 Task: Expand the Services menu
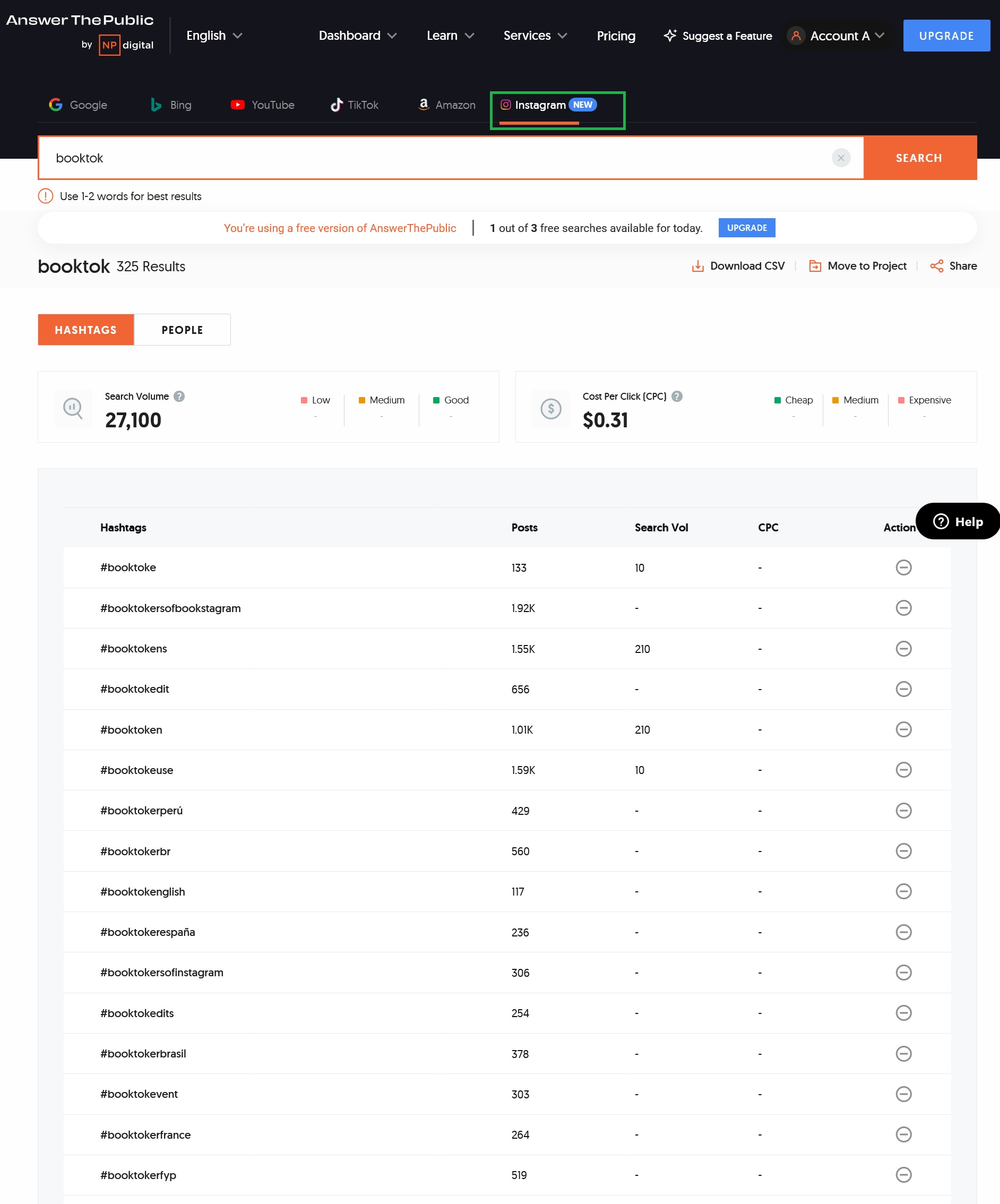pos(535,36)
